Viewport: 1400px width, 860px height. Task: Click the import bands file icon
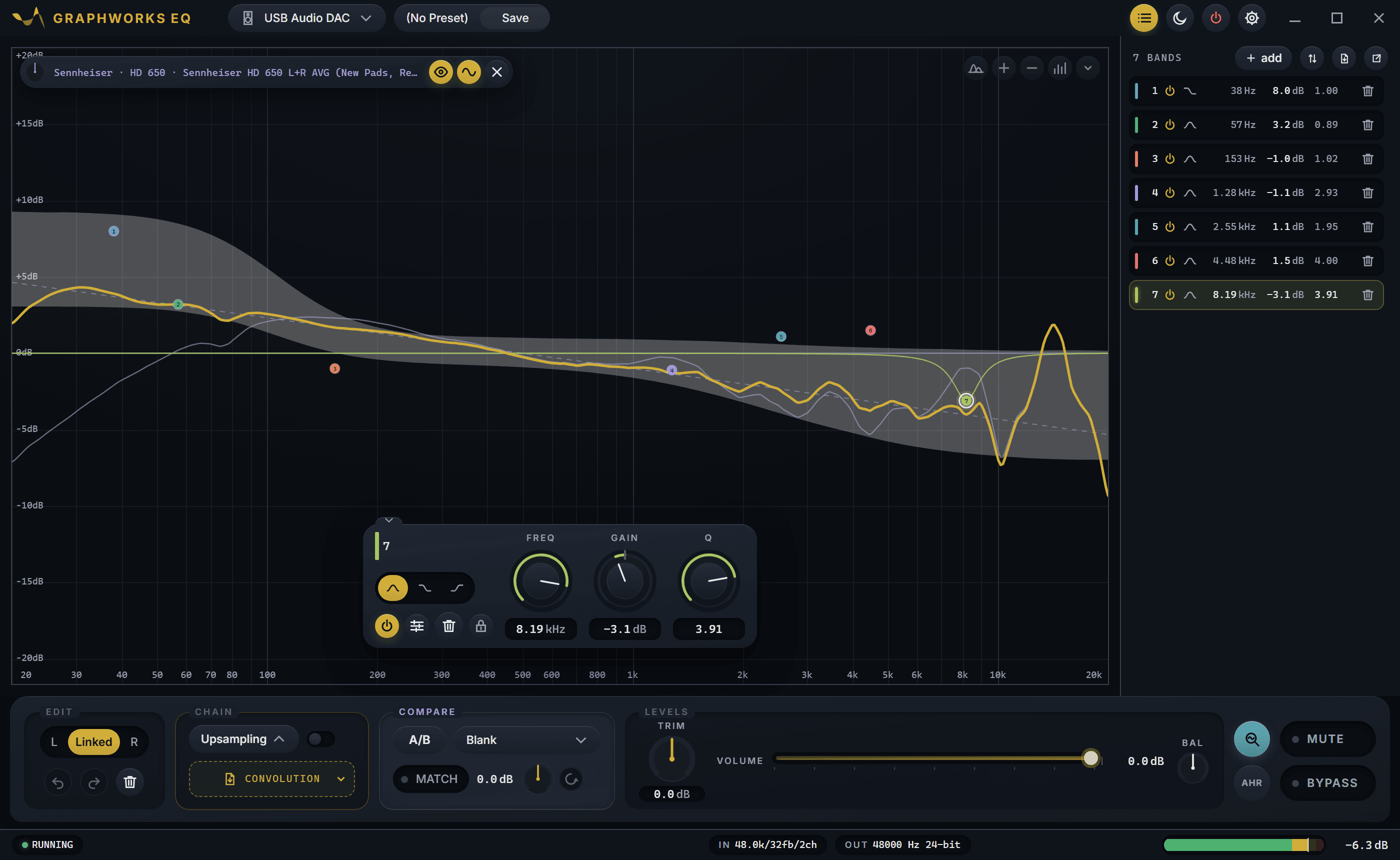(1344, 58)
